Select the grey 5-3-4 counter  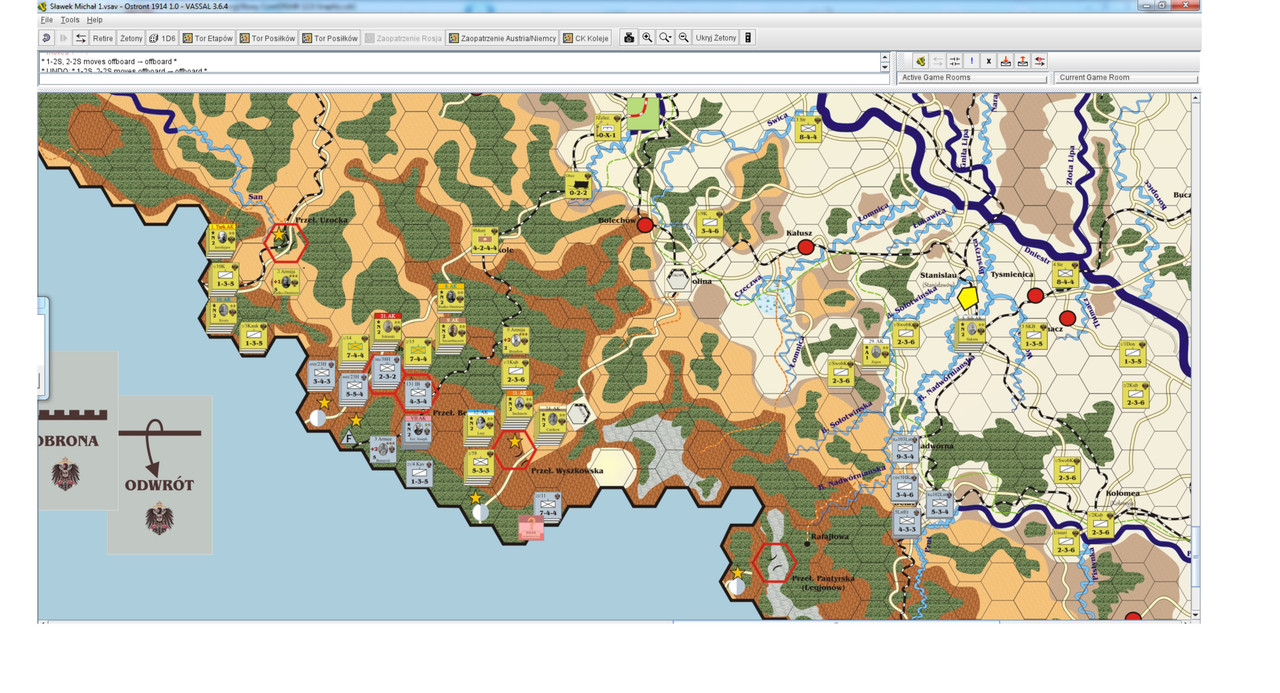click(938, 504)
